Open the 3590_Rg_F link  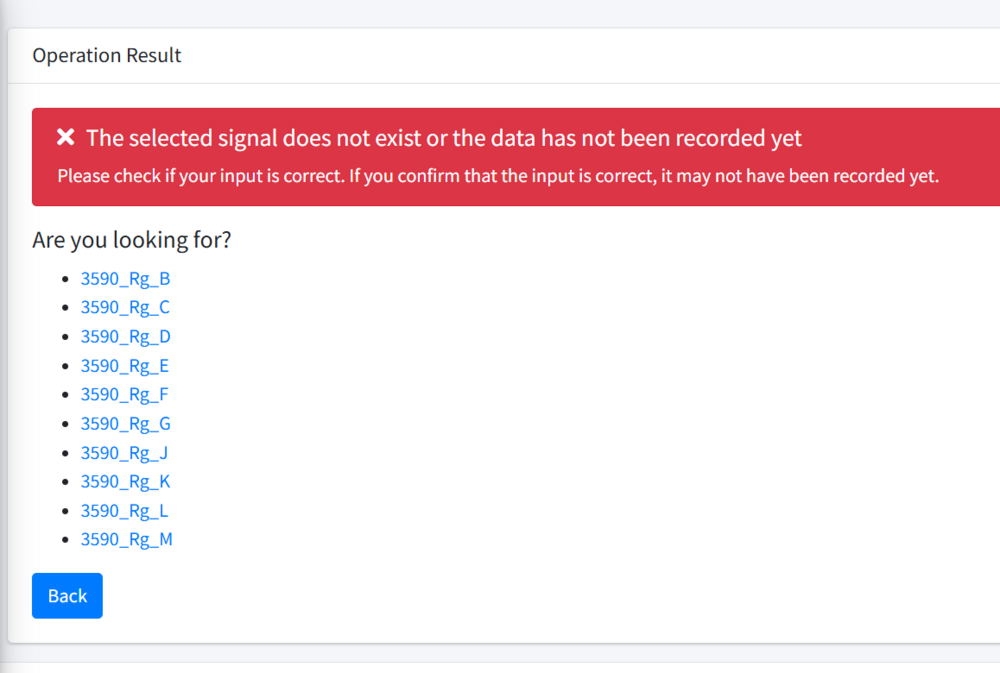tap(124, 394)
